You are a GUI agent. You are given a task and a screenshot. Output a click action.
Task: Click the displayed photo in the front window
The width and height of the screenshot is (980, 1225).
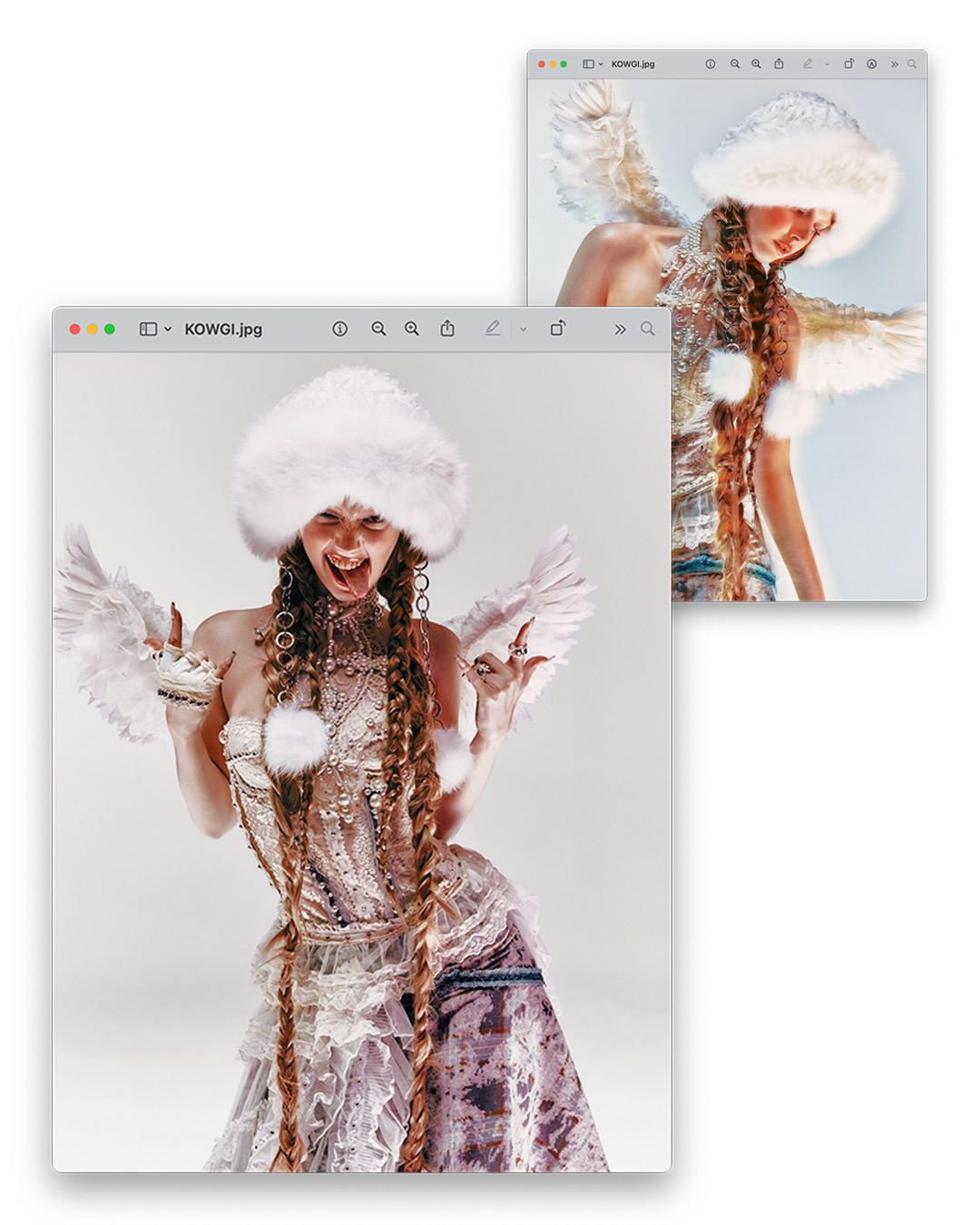coord(361,762)
